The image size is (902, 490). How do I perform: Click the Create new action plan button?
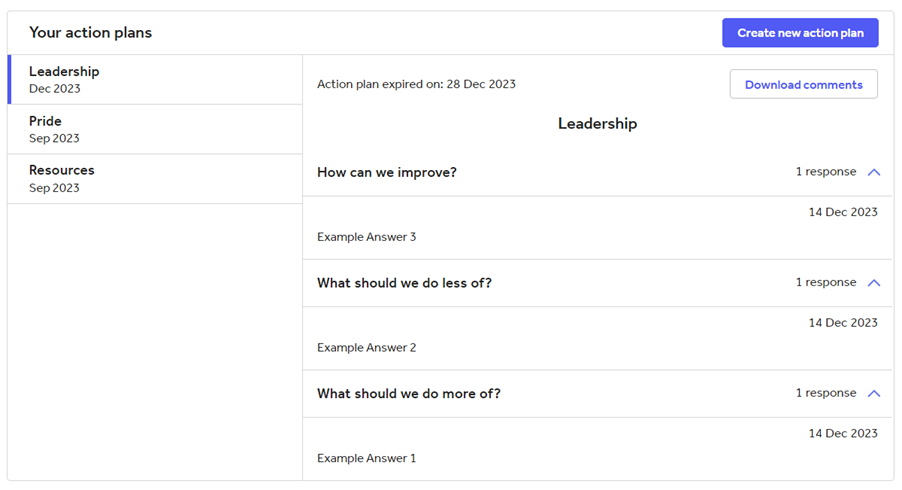pos(800,33)
